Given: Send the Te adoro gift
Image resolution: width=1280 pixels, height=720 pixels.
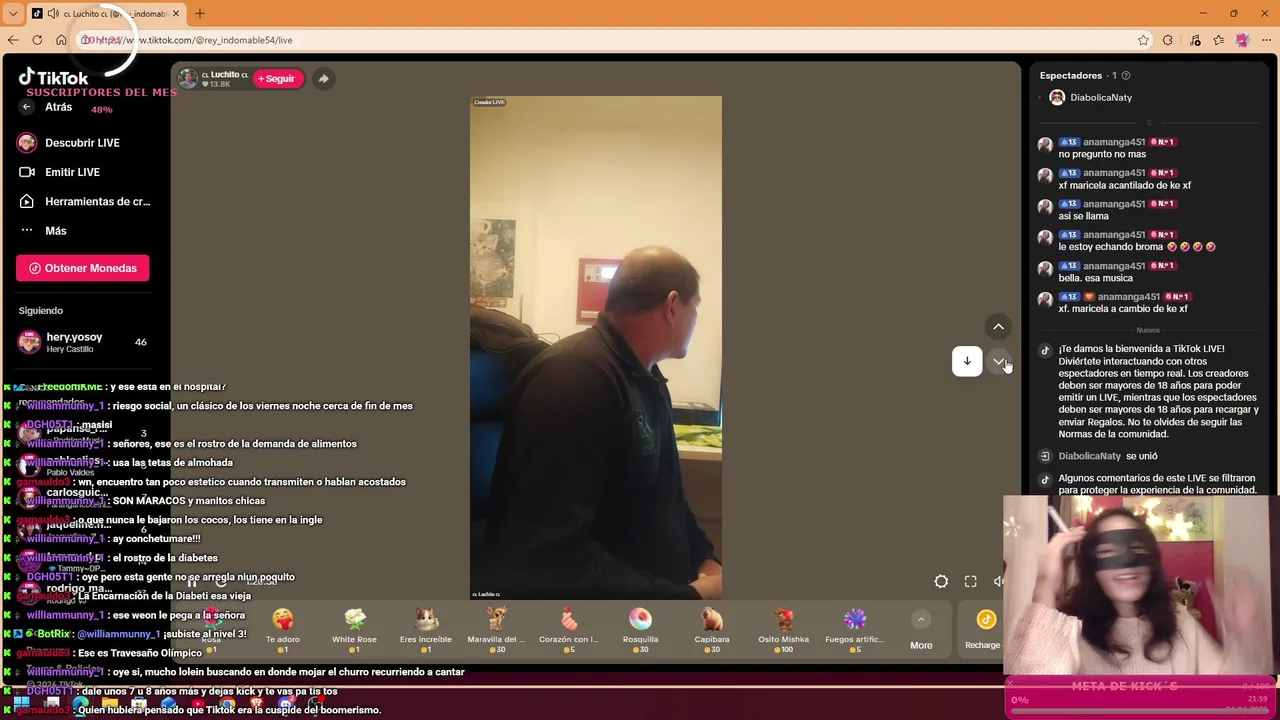Looking at the screenshot, I should point(283,630).
